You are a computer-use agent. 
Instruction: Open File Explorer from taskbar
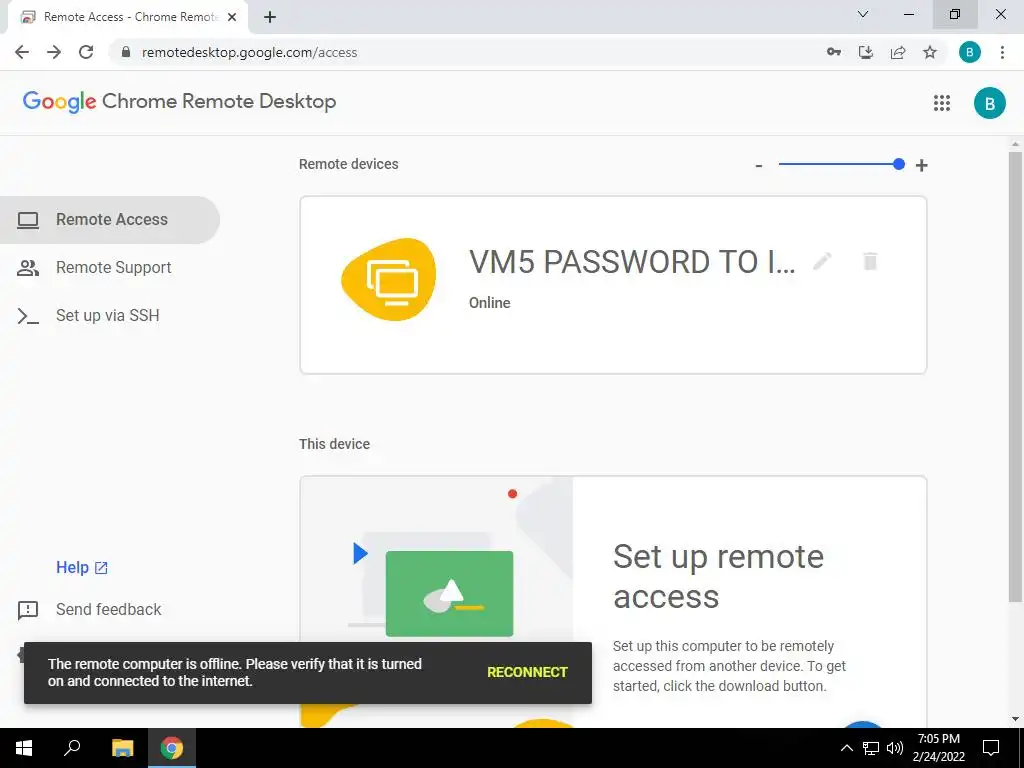tap(122, 748)
